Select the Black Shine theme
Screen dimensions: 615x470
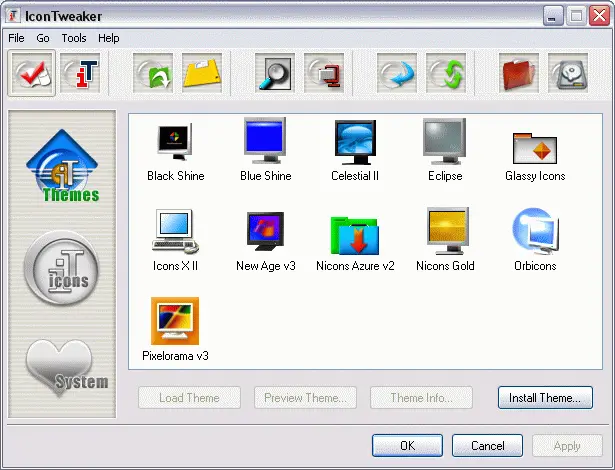(x=175, y=150)
